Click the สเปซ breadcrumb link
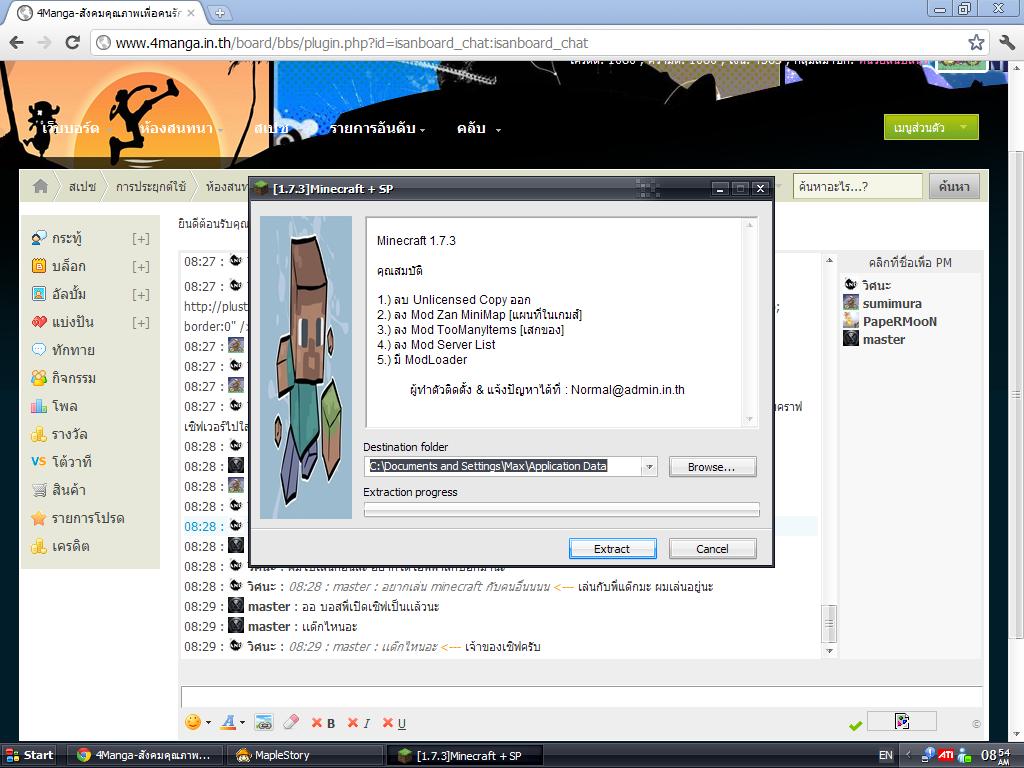This screenshot has width=1024, height=768. [x=82, y=187]
